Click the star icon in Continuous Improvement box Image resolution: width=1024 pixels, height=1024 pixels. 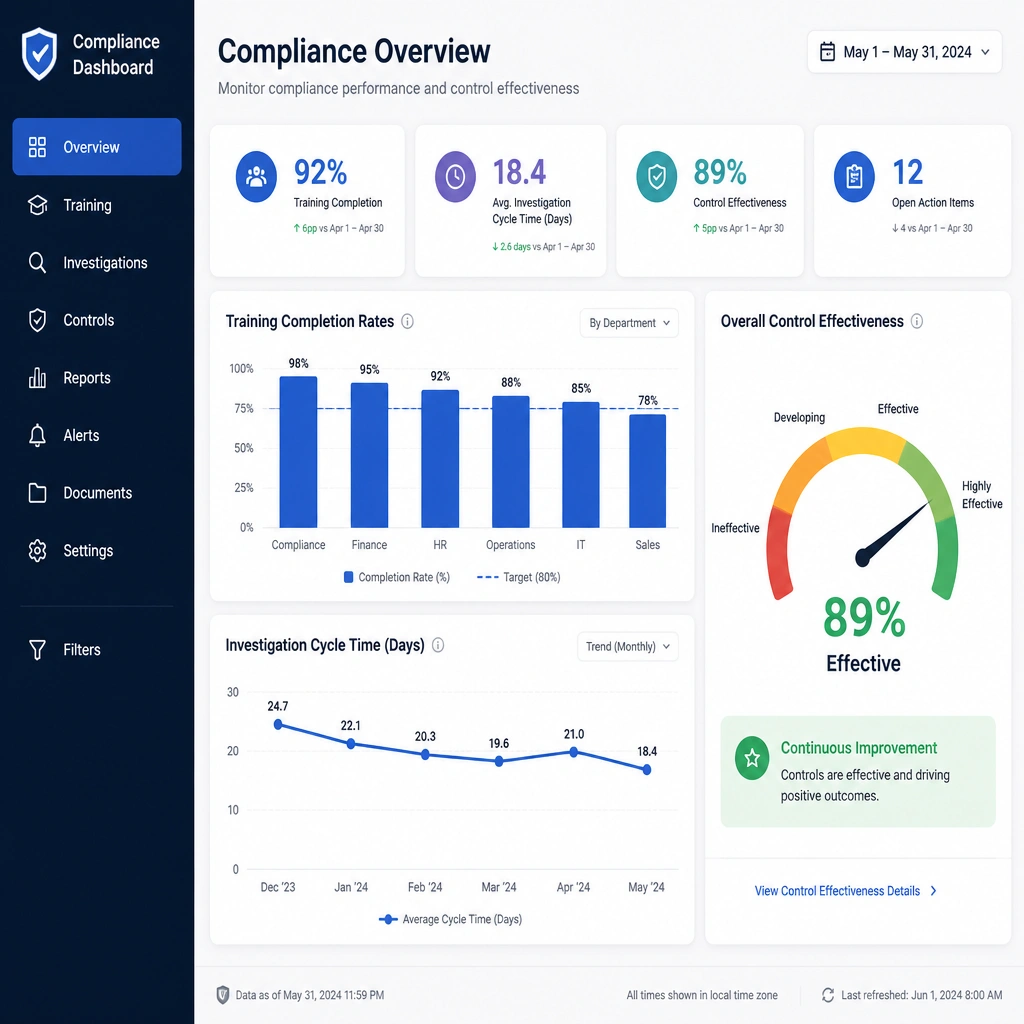pyautogui.click(x=752, y=758)
